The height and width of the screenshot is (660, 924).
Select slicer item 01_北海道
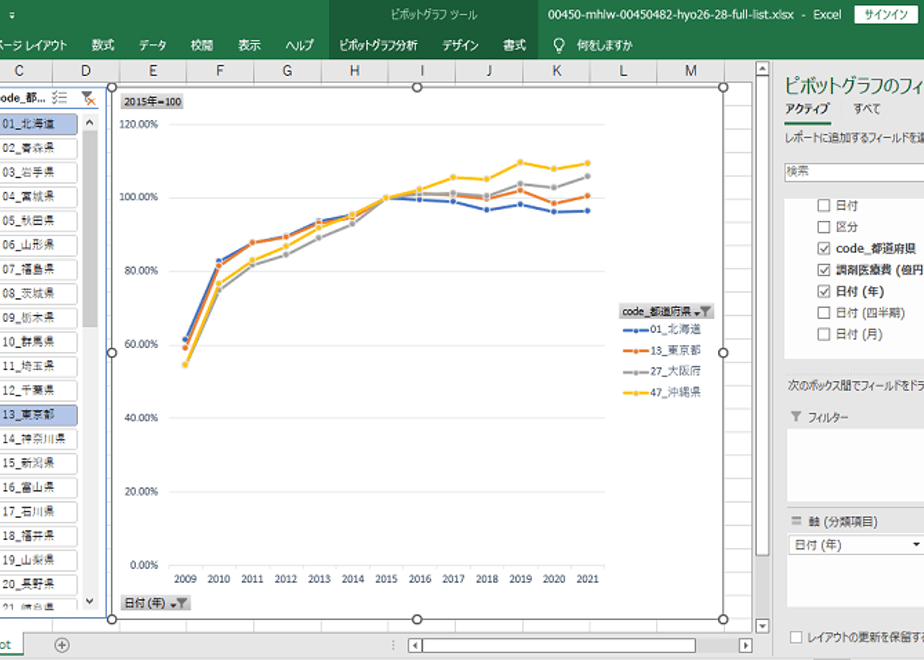pyautogui.click(x=38, y=124)
